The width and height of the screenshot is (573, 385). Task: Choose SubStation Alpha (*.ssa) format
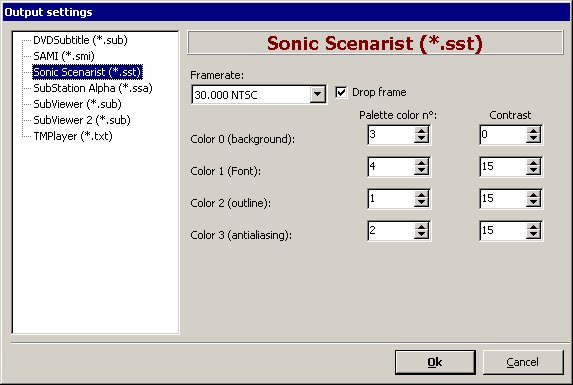pyautogui.click(x=92, y=88)
